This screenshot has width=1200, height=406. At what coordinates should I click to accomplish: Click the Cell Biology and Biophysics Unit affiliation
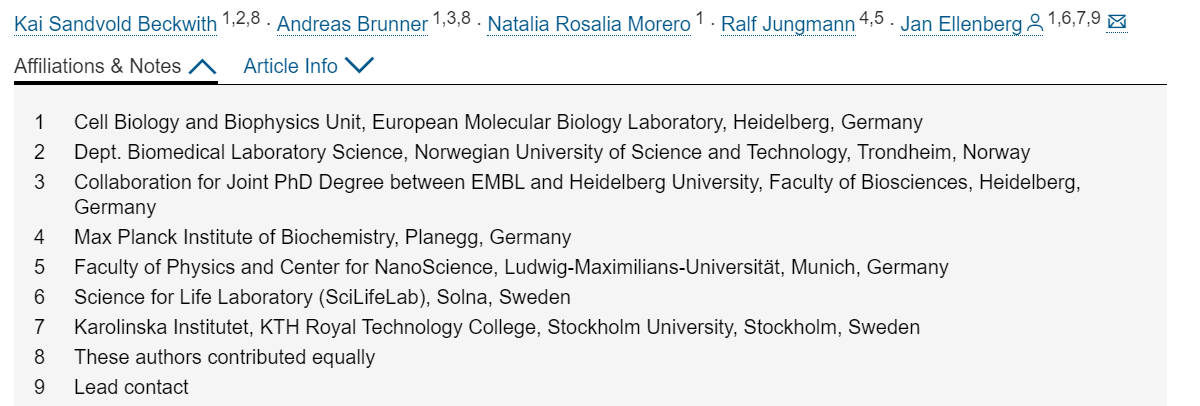click(x=498, y=123)
